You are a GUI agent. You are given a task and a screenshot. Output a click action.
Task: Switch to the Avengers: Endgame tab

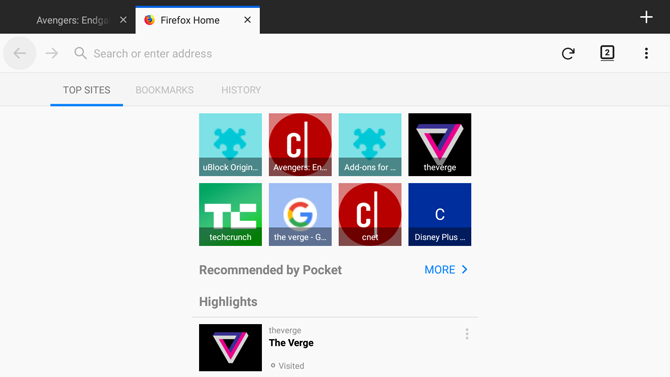(x=72, y=20)
